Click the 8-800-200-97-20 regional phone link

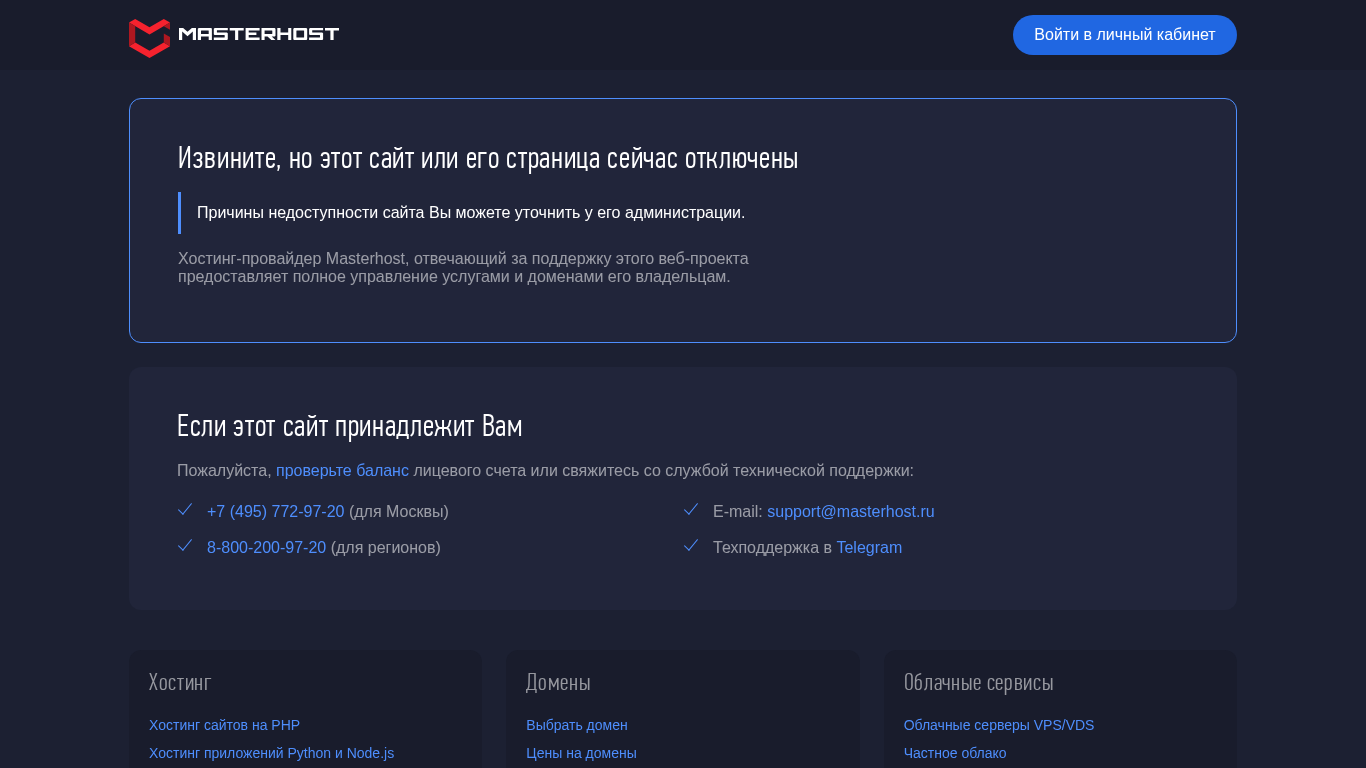[x=266, y=547]
